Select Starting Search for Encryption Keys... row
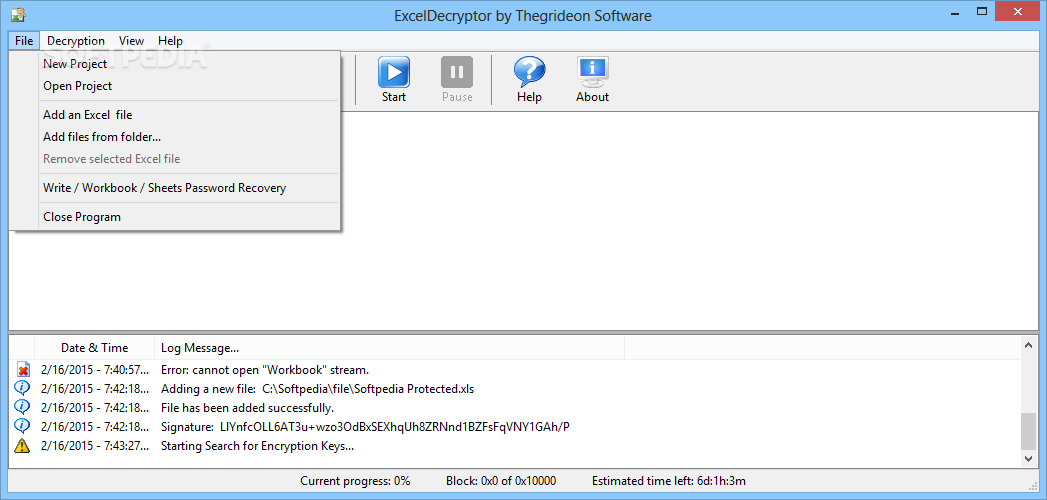This screenshot has width=1047, height=500. 257,446
